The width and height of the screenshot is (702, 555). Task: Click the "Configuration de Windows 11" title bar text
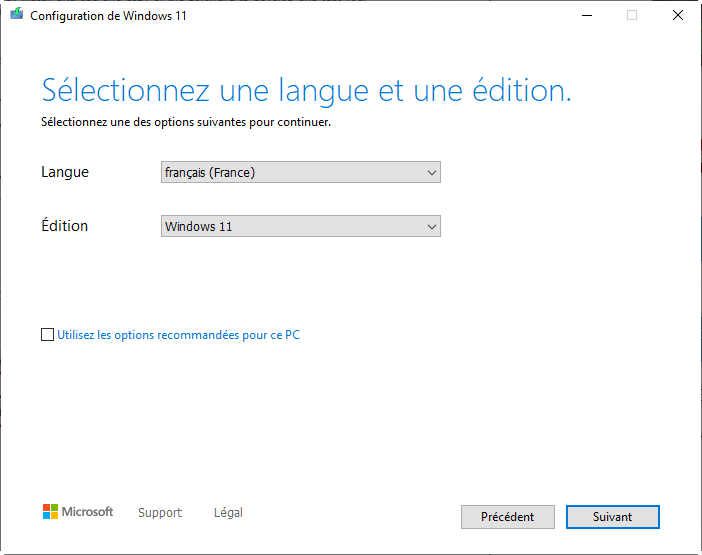(x=108, y=16)
